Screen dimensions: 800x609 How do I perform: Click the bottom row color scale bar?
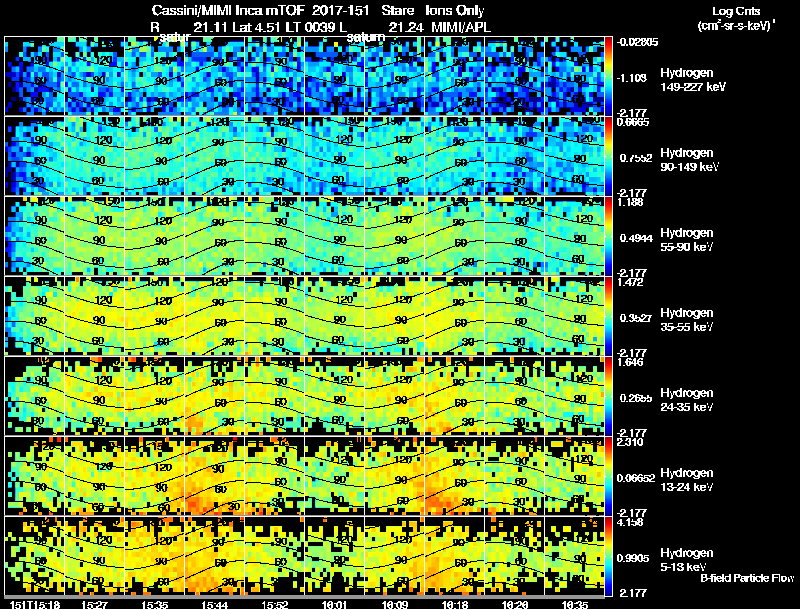tap(609, 556)
